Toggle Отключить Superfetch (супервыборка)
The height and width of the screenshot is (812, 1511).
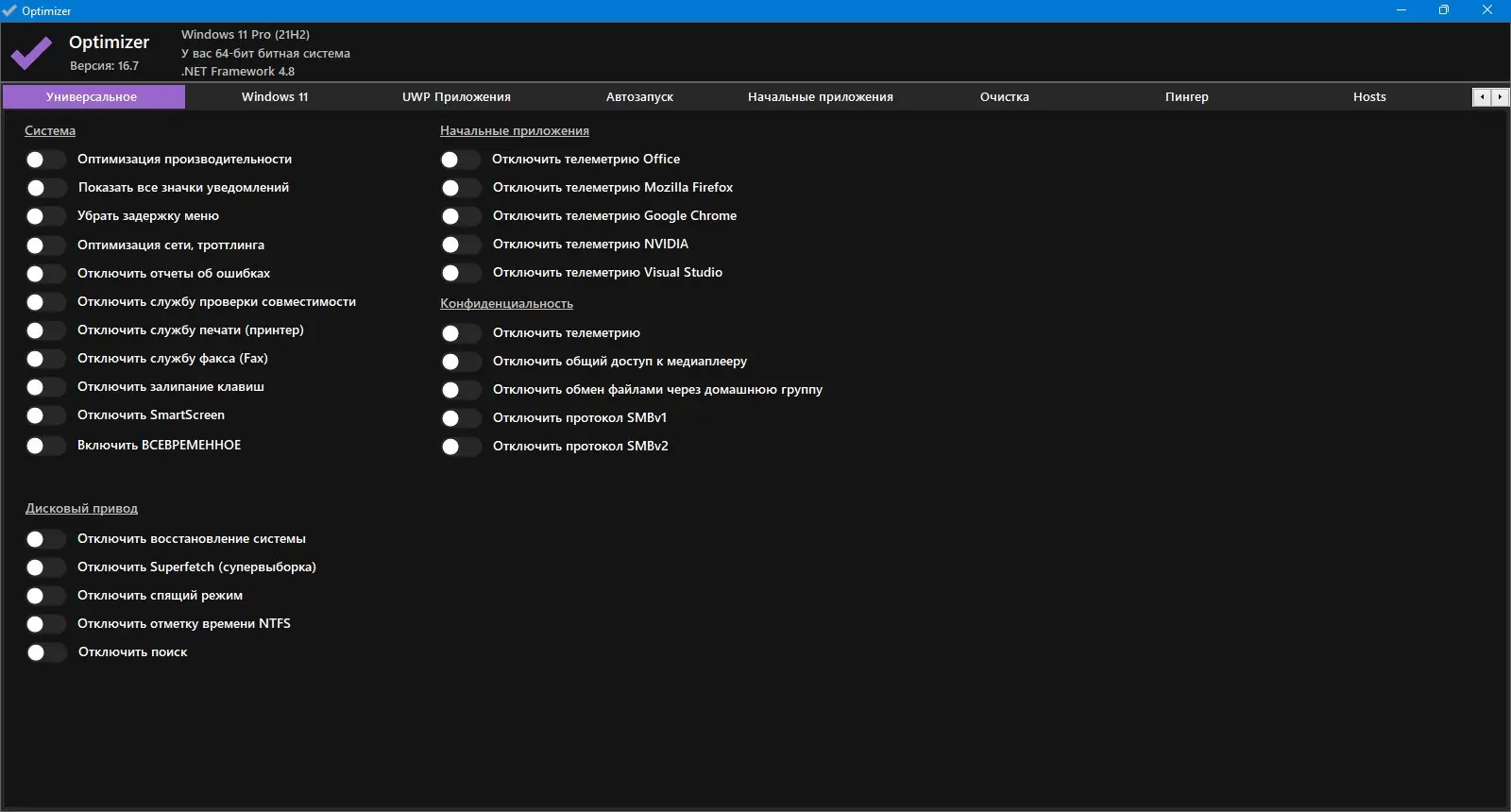[45, 567]
